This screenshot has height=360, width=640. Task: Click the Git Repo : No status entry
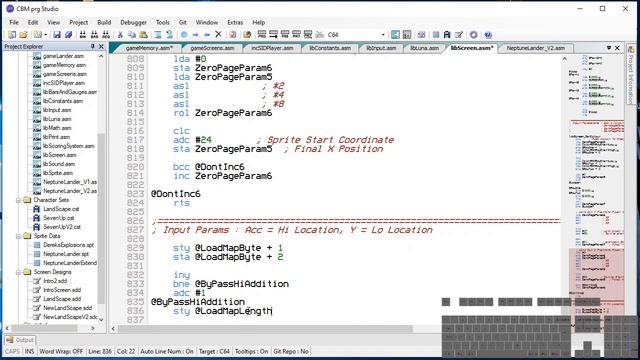tap(291, 351)
